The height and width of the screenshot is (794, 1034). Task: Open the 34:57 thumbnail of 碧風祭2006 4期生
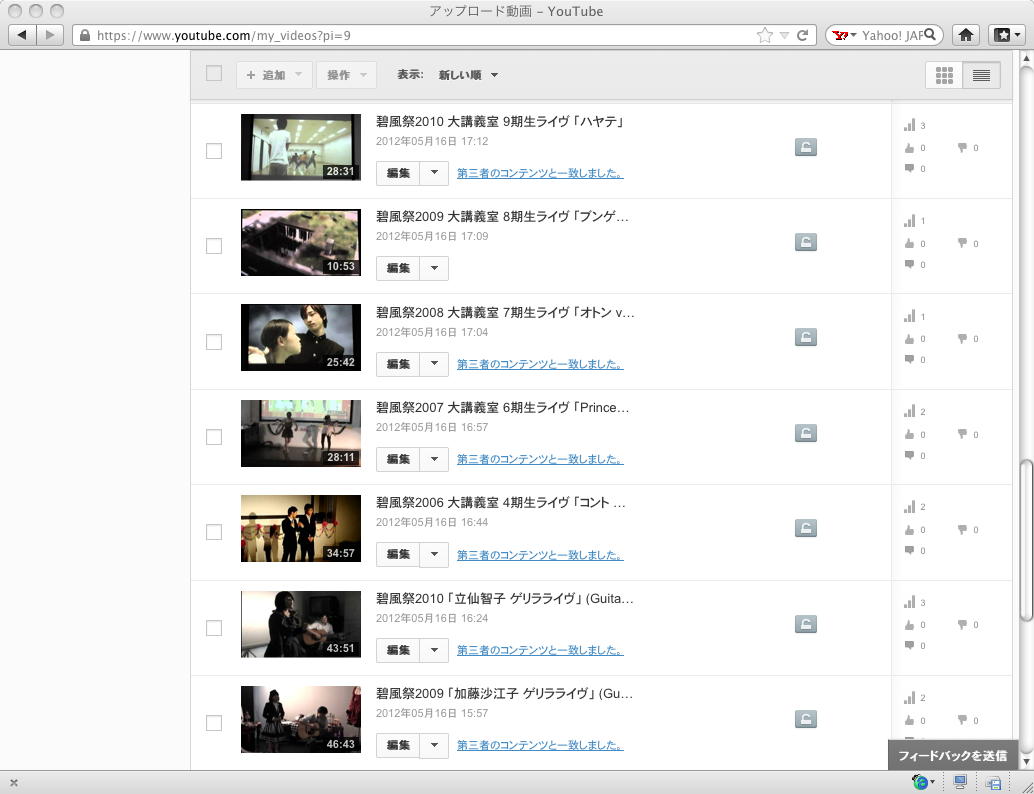pyautogui.click(x=301, y=528)
